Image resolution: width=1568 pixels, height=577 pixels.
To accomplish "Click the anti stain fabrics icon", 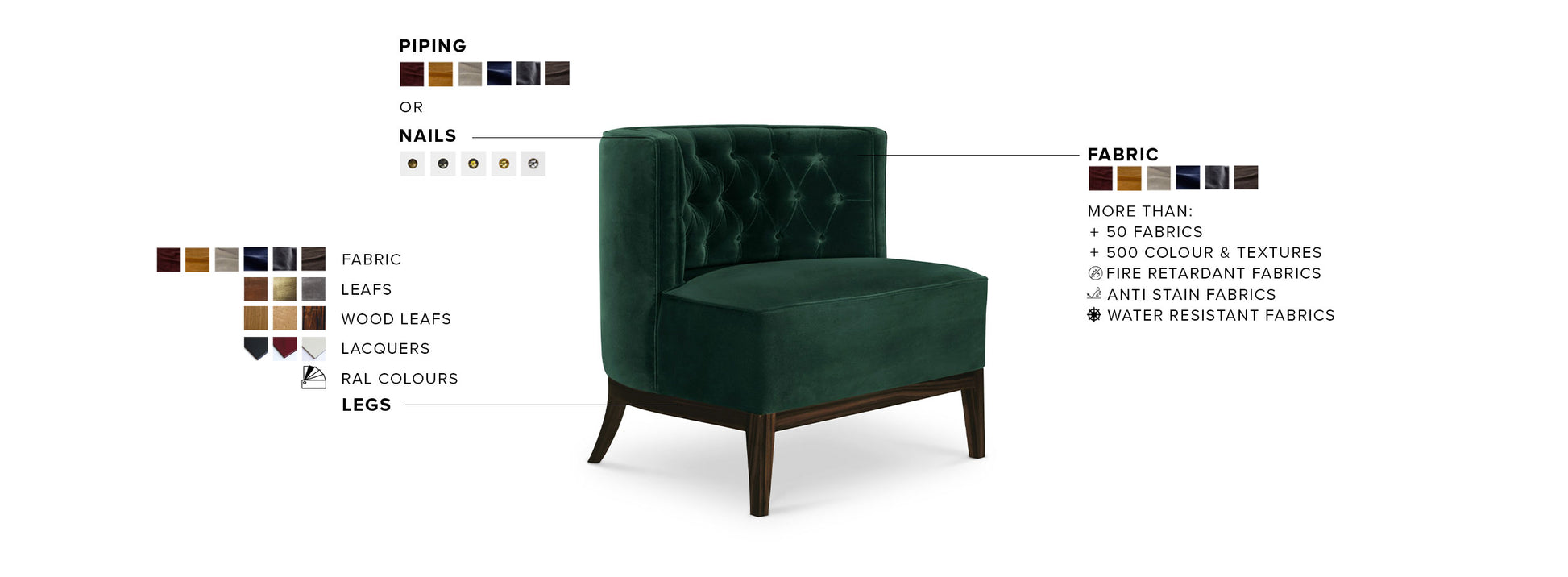I will pyautogui.click(x=1094, y=293).
